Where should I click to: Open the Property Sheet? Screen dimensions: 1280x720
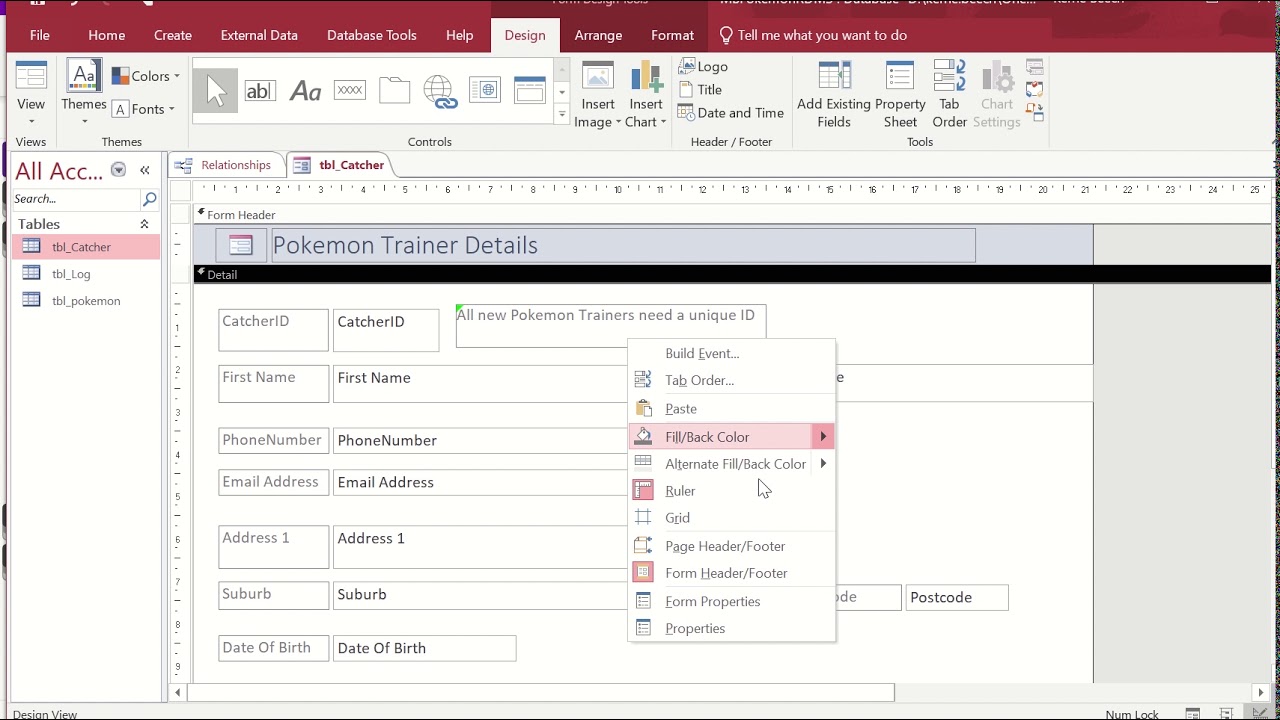[x=900, y=95]
